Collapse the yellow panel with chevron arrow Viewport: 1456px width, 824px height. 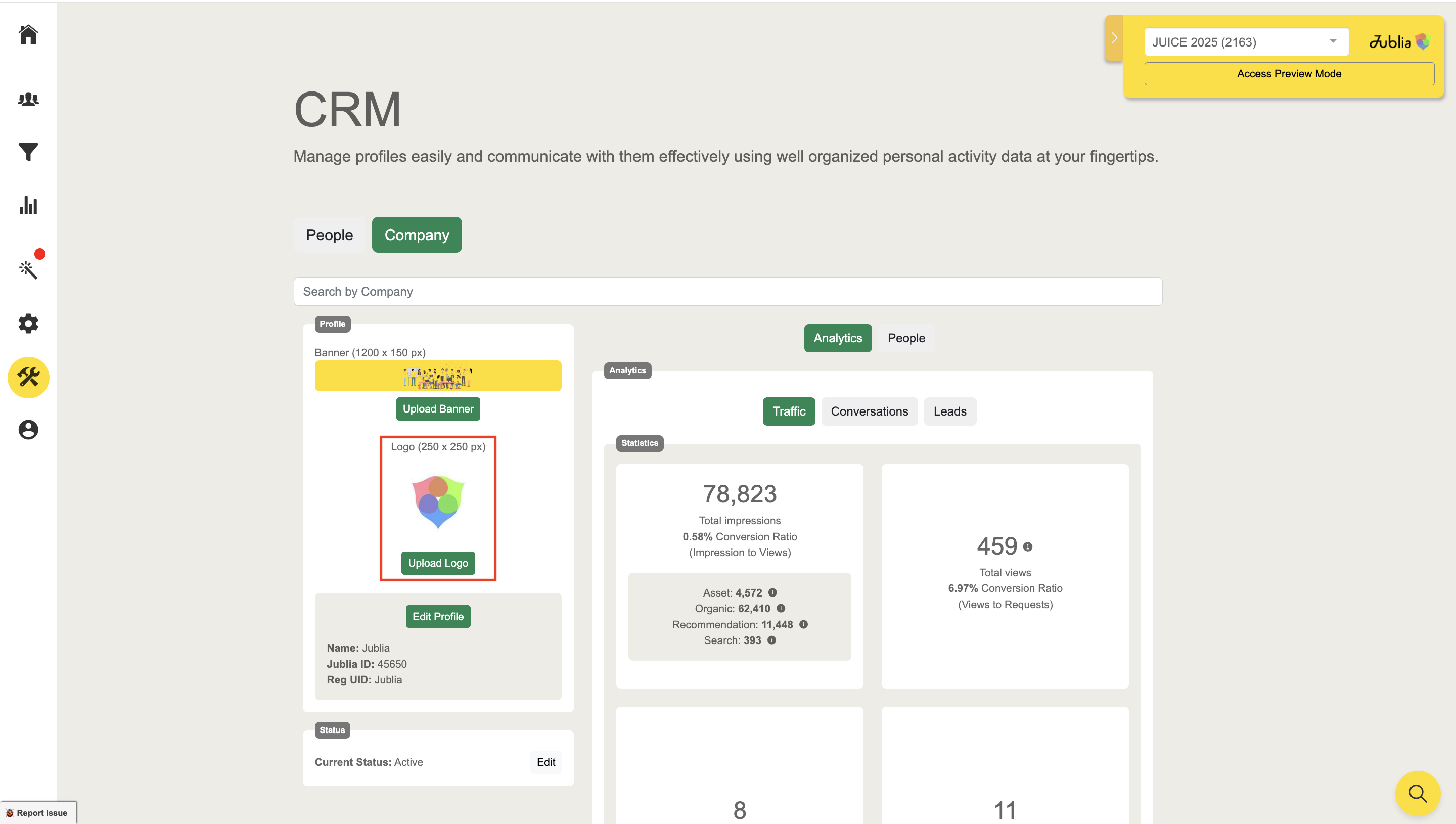[1114, 38]
